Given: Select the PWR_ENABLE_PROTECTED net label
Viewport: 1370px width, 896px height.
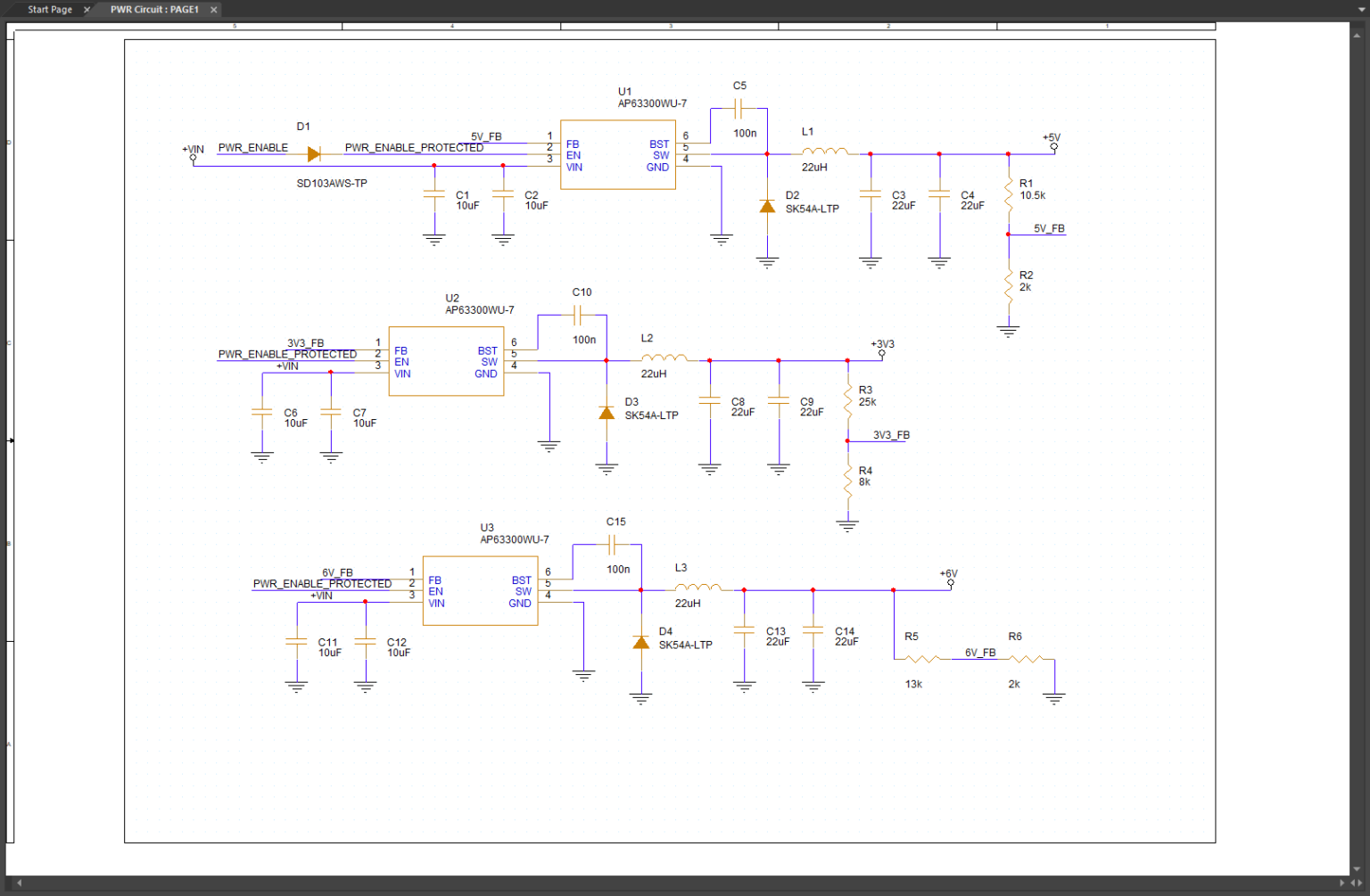Looking at the screenshot, I should [x=414, y=148].
